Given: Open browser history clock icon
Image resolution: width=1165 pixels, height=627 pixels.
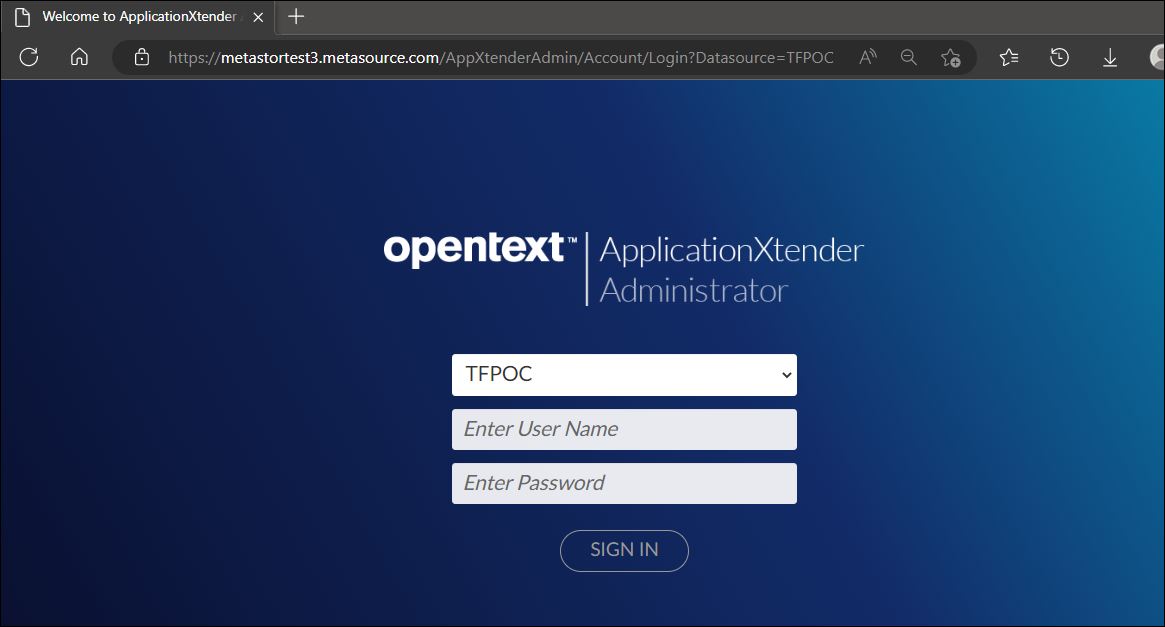Looking at the screenshot, I should tap(1059, 57).
